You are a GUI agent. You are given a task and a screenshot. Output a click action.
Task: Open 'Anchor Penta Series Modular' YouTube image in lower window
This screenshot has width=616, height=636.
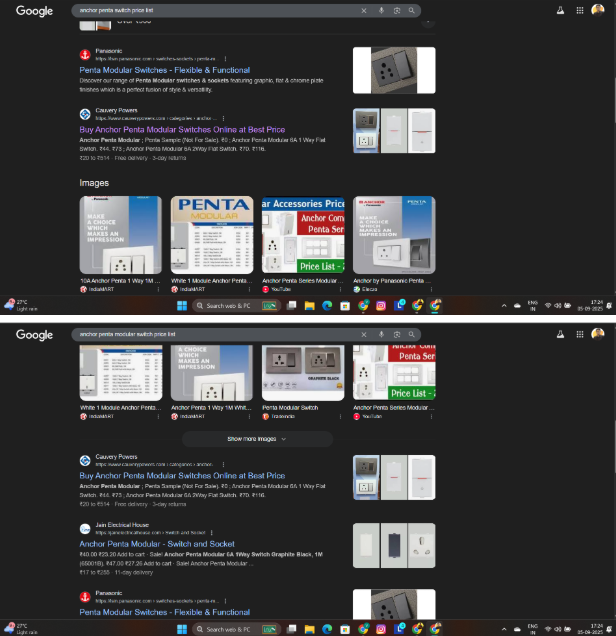394,373
